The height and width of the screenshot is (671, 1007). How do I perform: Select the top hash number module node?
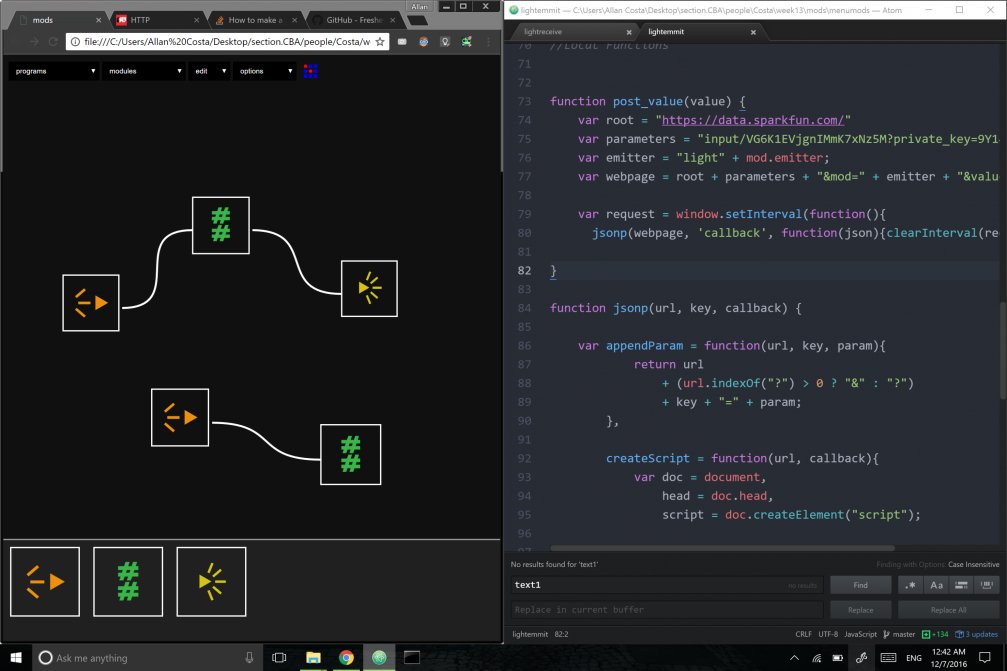coord(221,225)
